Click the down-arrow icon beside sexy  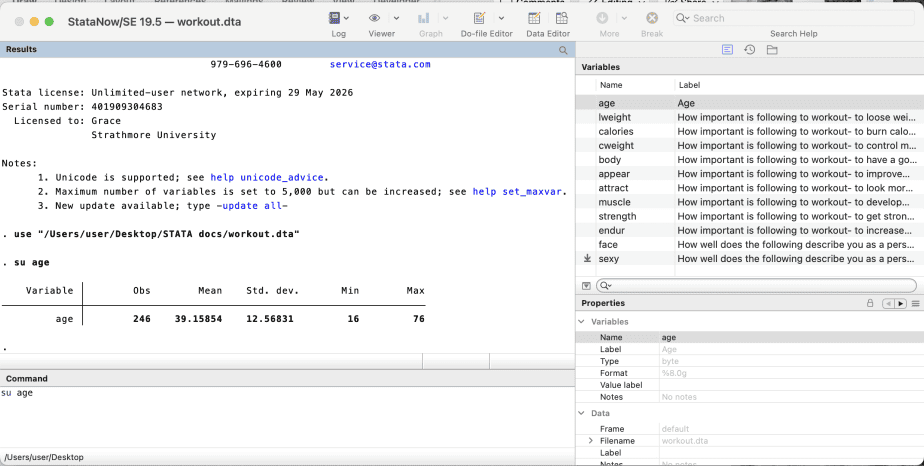[x=587, y=258]
